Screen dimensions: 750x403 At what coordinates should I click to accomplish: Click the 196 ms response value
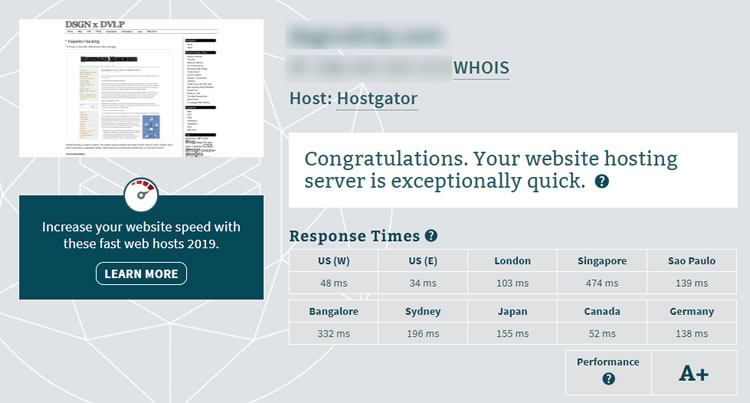click(423, 334)
